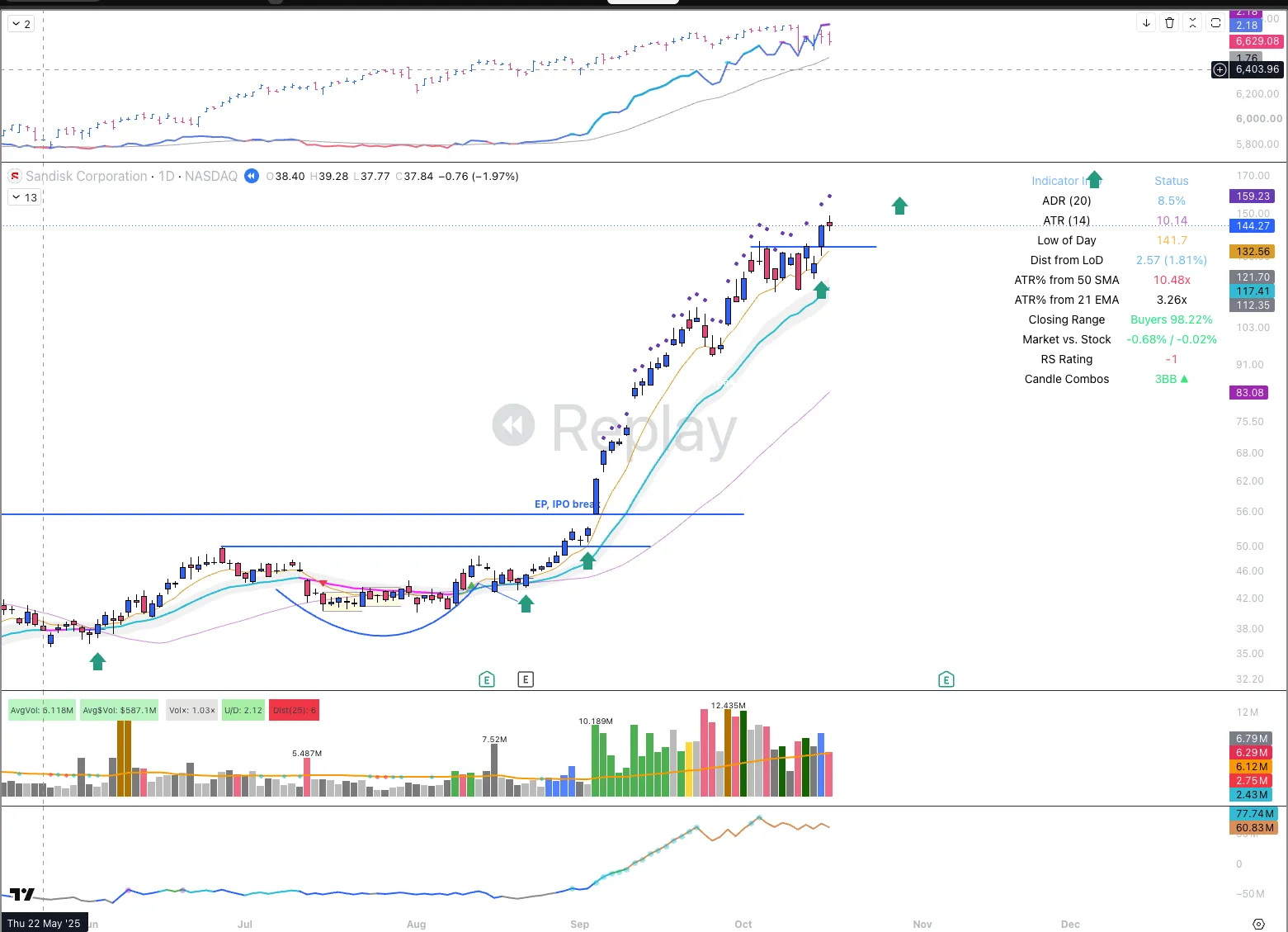Maximize the top index pane
This screenshot has height=932, width=1288.
[x=1215, y=23]
